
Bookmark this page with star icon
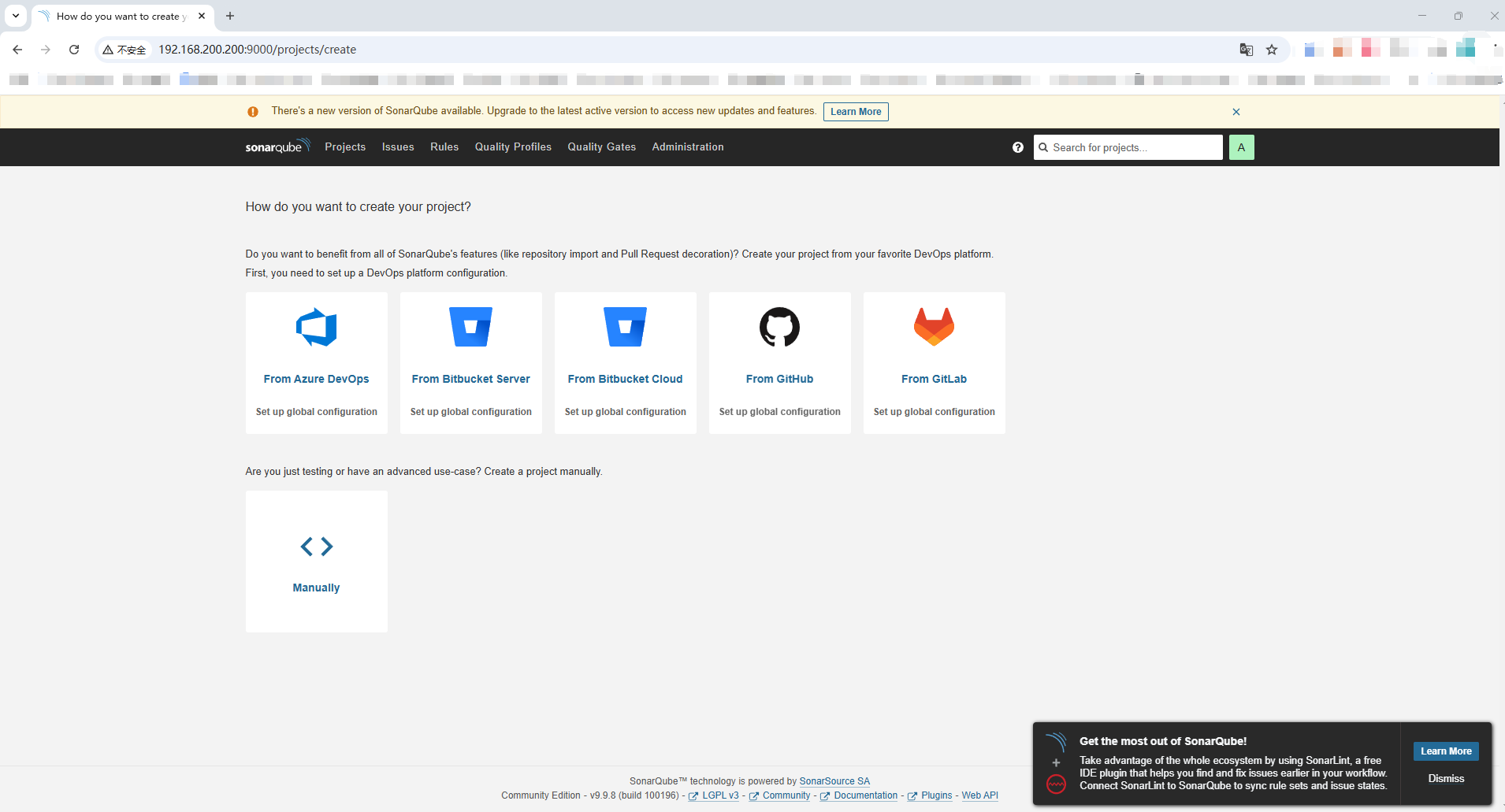pos(1272,50)
